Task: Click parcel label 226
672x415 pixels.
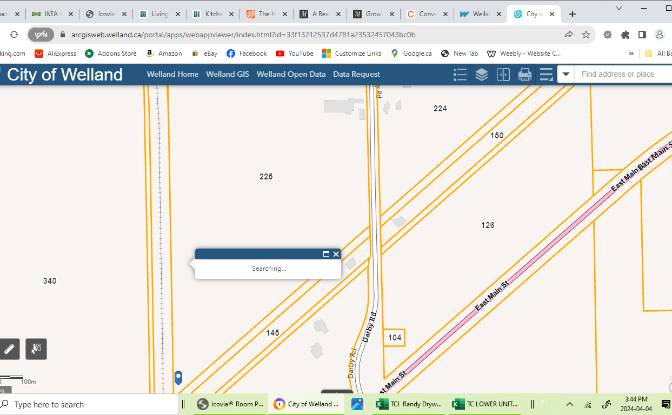Action: click(x=266, y=176)
